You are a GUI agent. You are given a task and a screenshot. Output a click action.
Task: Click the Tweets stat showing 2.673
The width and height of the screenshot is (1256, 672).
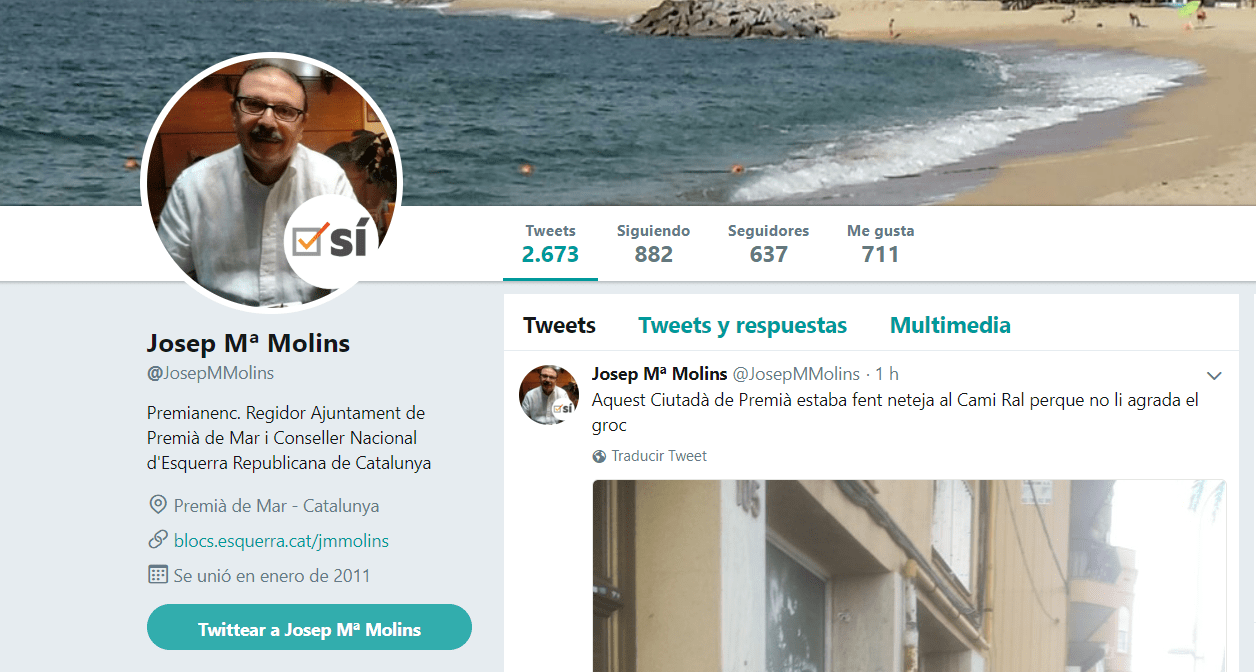(x=550, y=243)
